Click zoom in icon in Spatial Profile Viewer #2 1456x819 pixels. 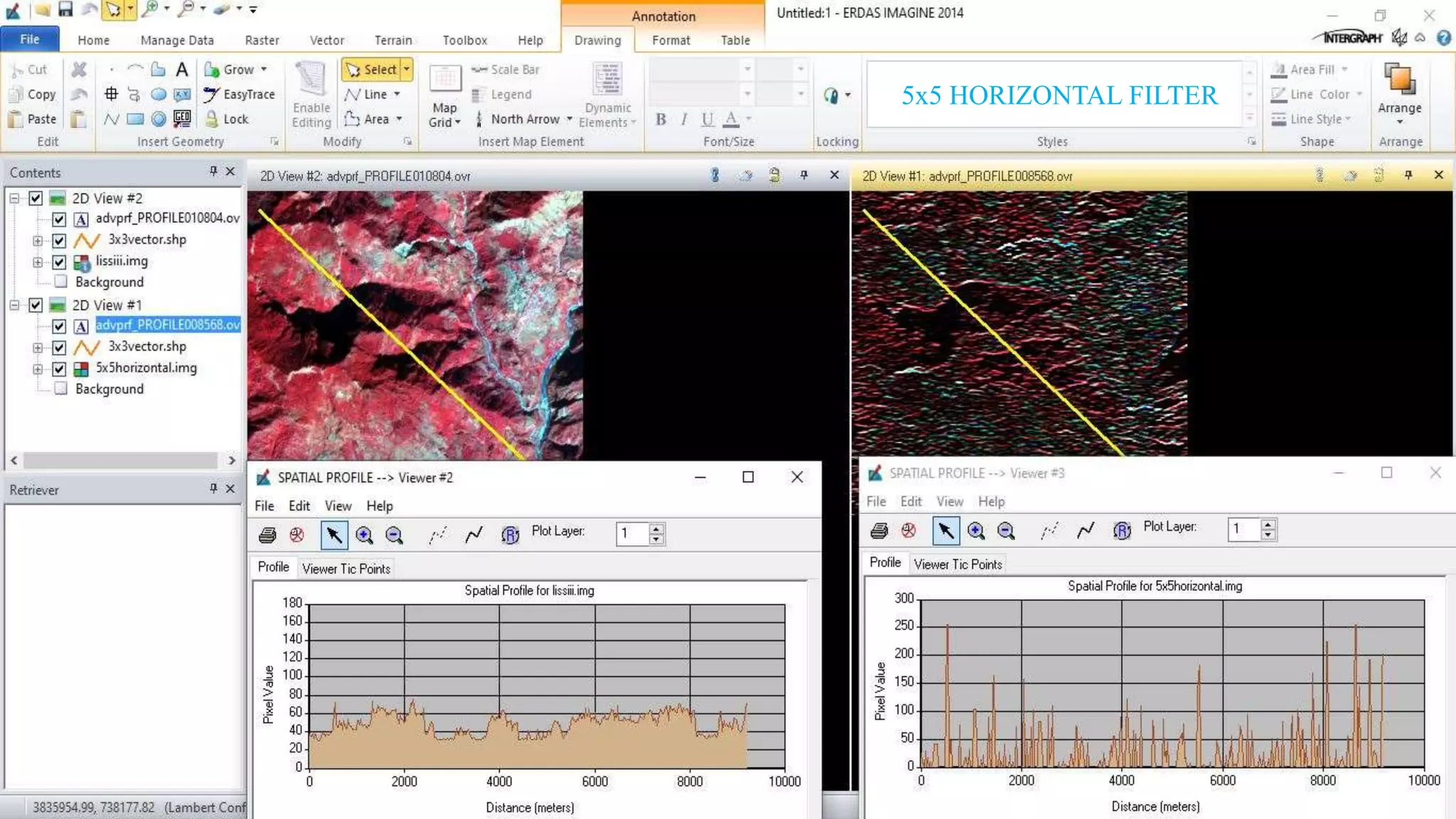pos(364,535)
